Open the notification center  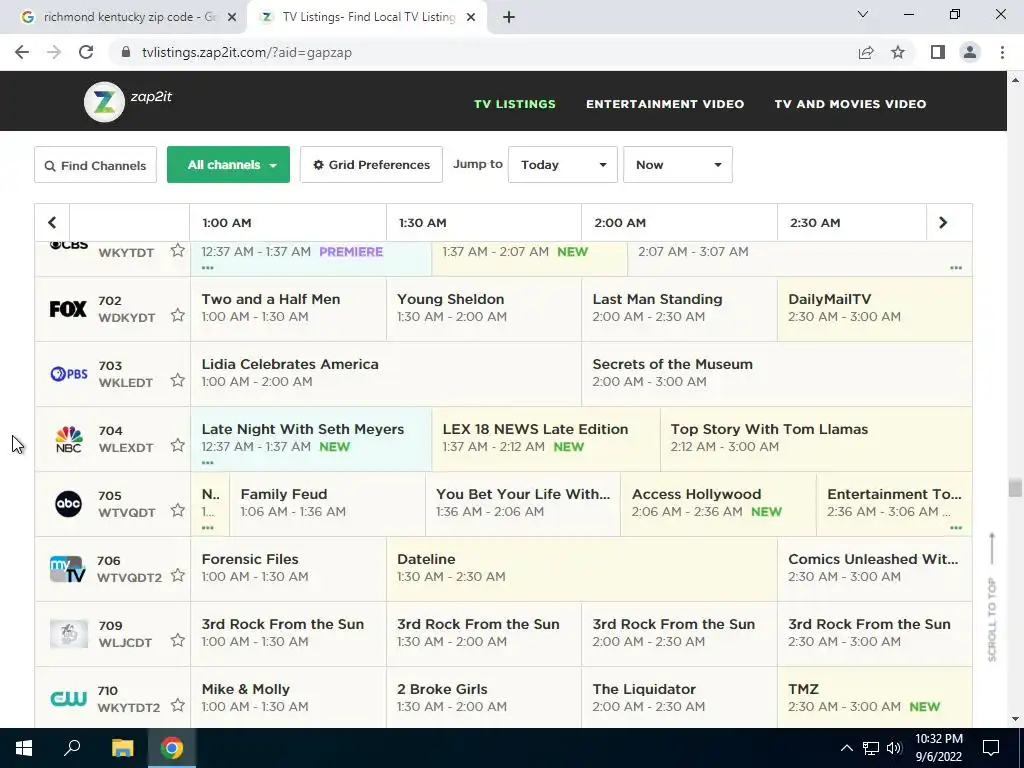pyautogui.click(x=991, y=748)
